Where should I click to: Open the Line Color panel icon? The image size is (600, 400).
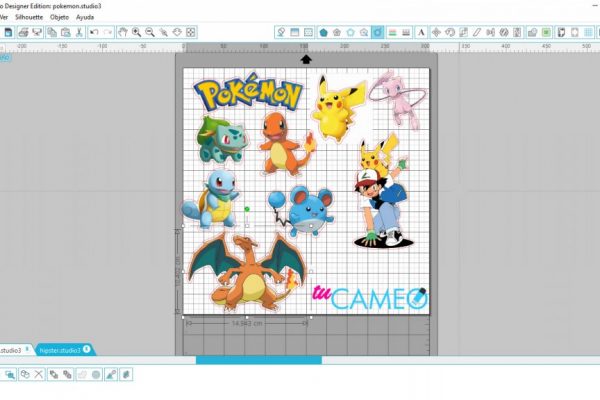pos(392,32)
